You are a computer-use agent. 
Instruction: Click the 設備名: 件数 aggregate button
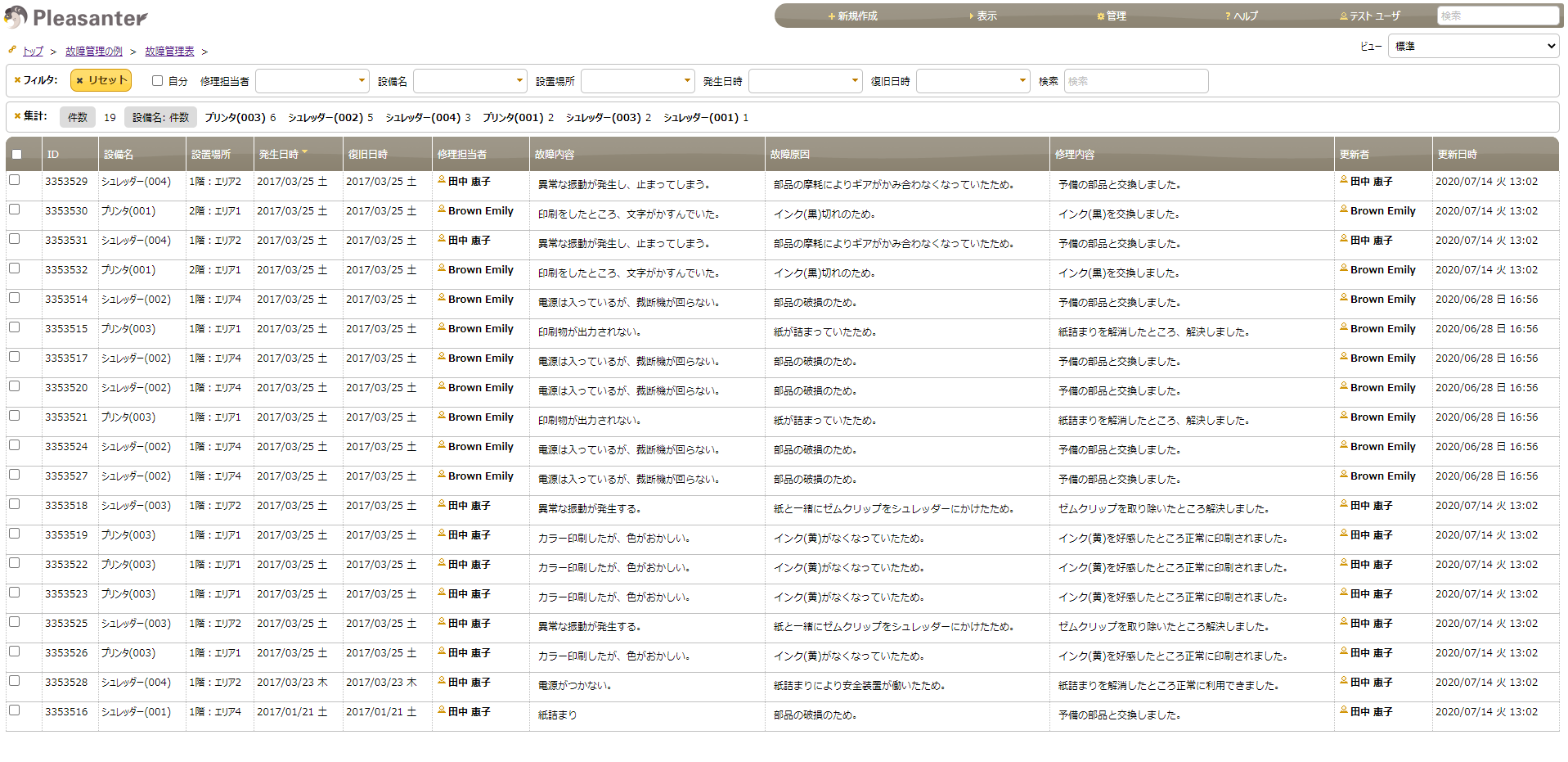160,117
